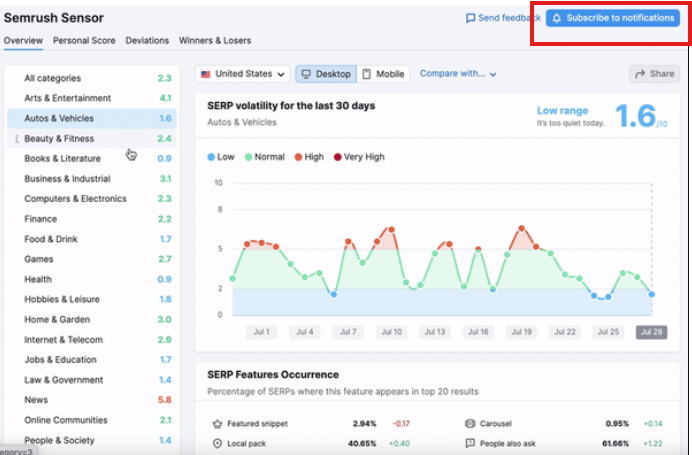Click the United States flag icon
Image resolution: width=692 pixels, height=455 pixels.
tap(206, 74)
